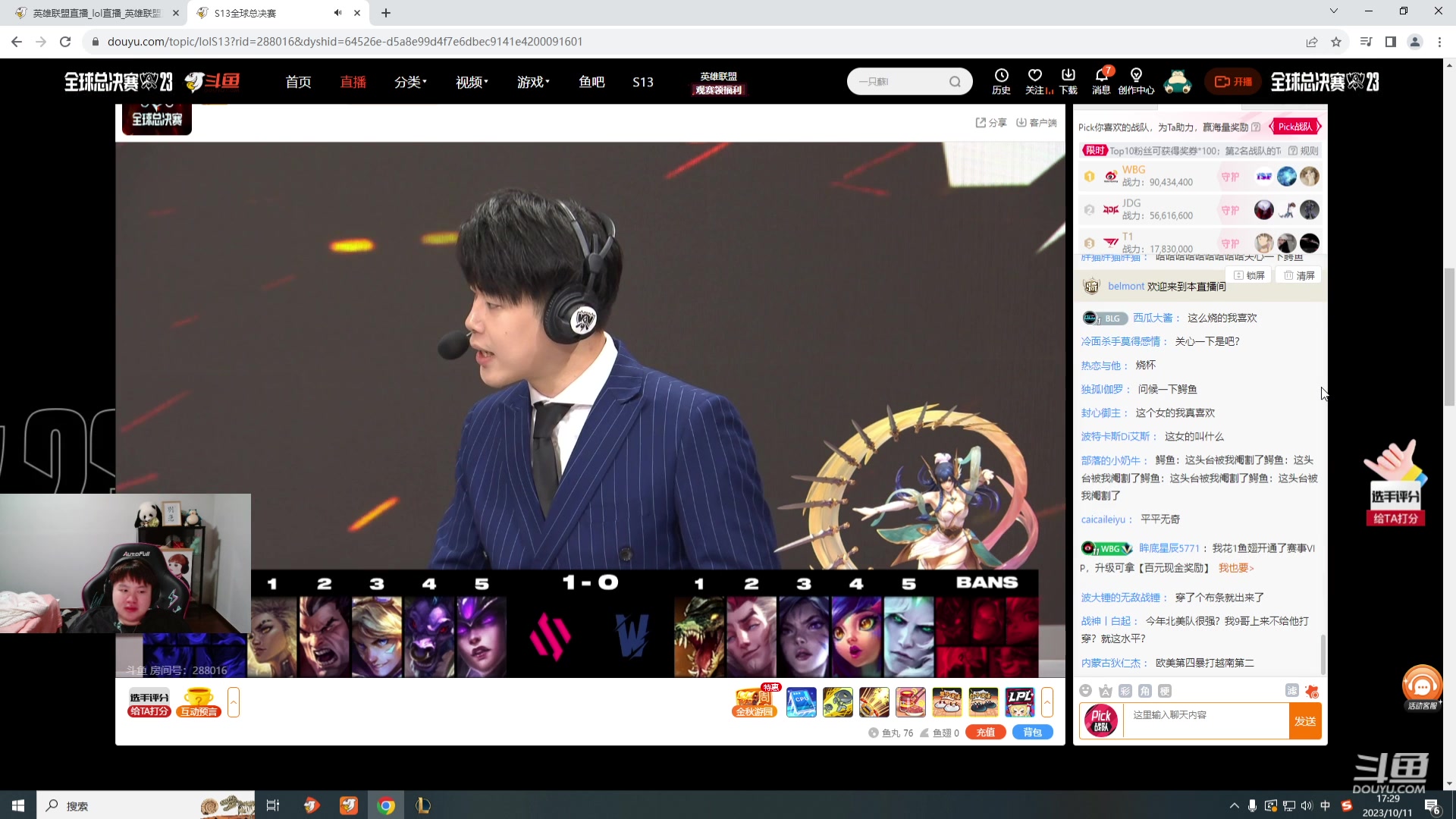Expand the 游戏 dropdown menu
Viewport: 1456px width, 819px height.
[533, 82]
